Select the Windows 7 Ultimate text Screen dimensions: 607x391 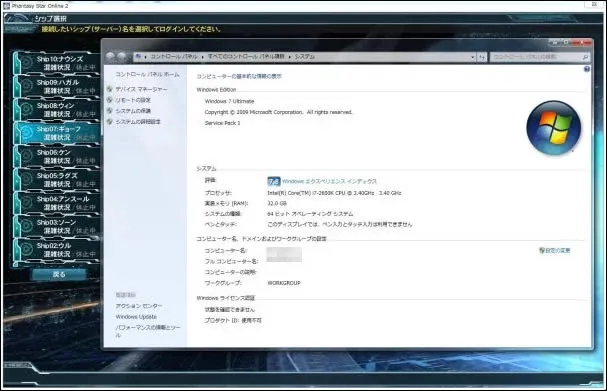pos(230,101)
